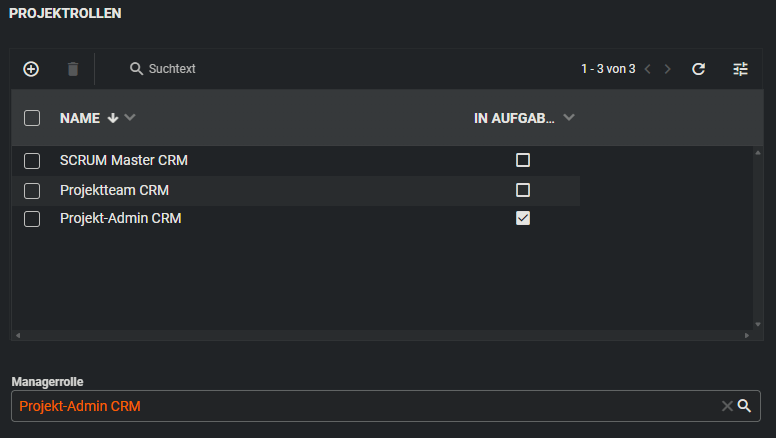Open the table column settings icon
The width and height of the screenshot is (776, 438).
coord(740,69)
